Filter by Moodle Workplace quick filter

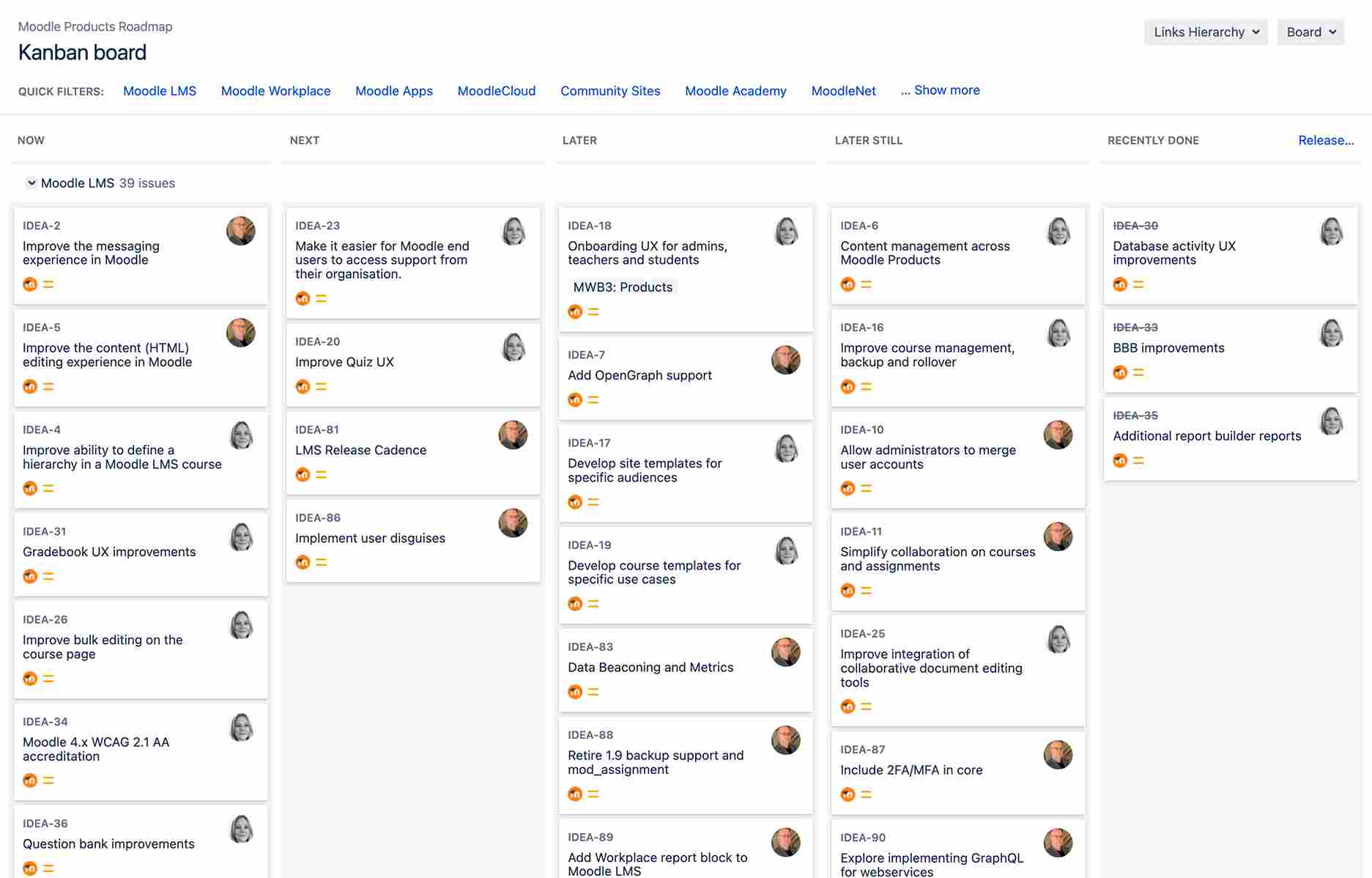click(x=276, y=91)
